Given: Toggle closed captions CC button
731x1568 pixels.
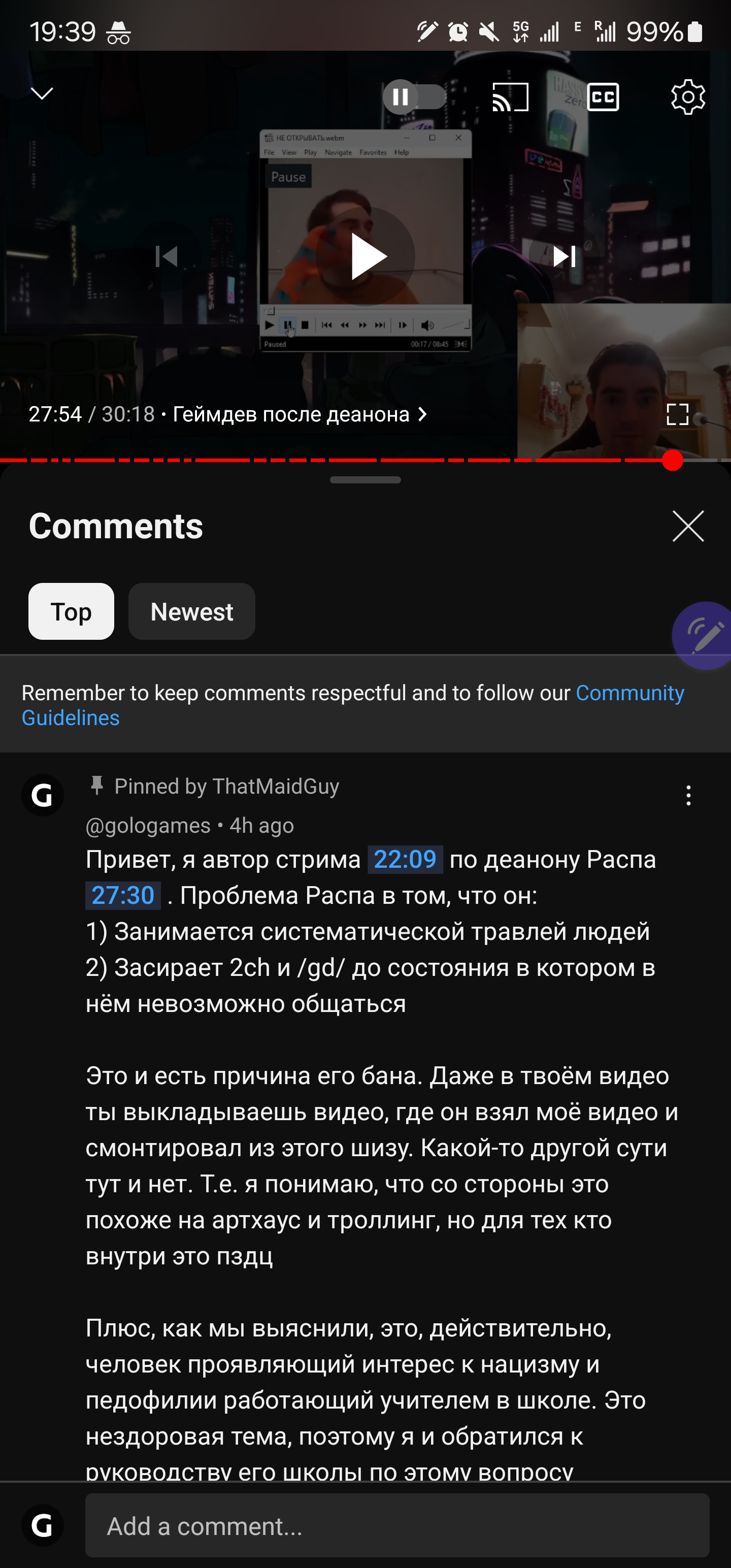Looking at the screenshot, I should tap(603, 96).
